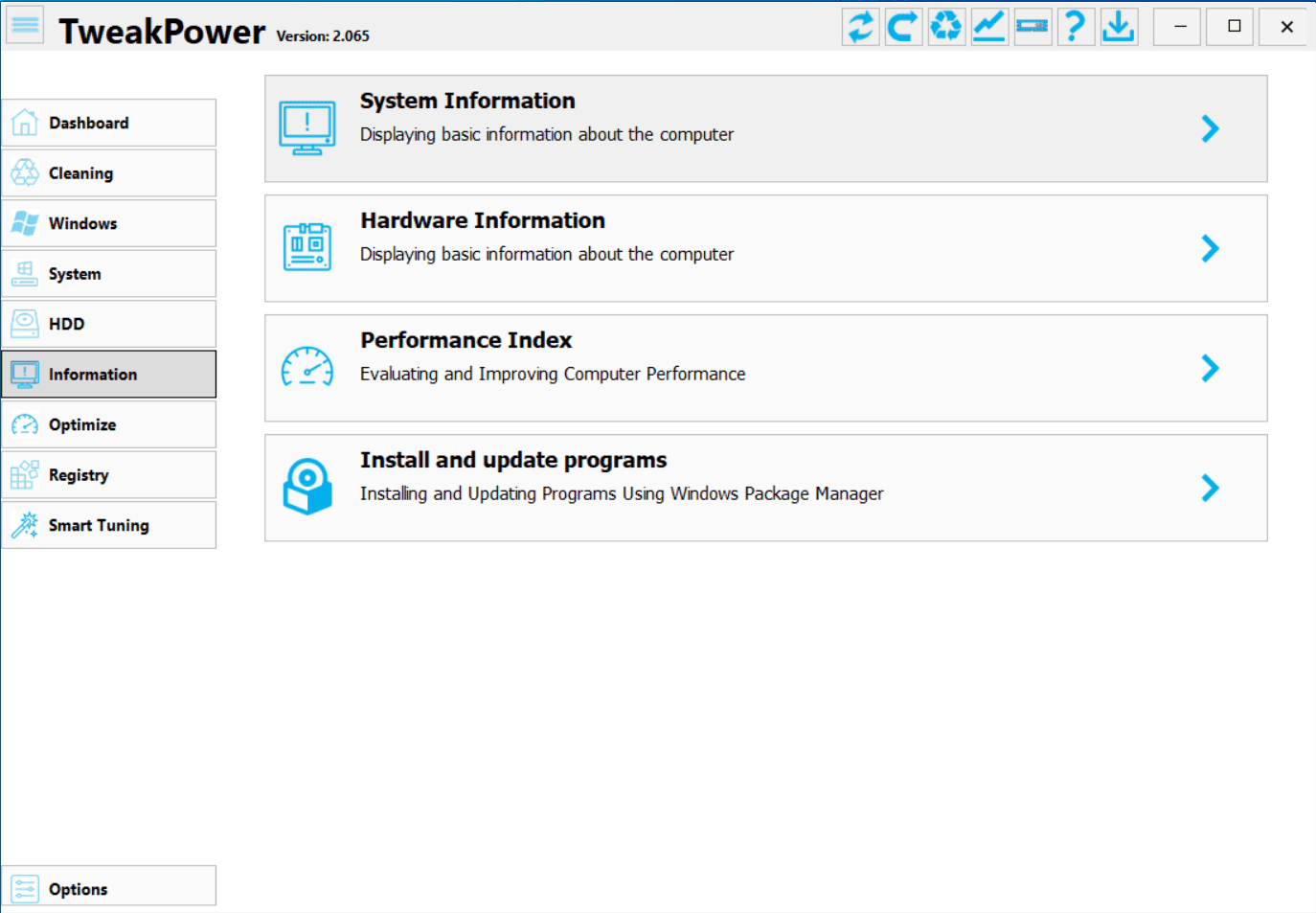
Task: Open Performance Index via its chevron arrow
Action: click(1211, 368)
